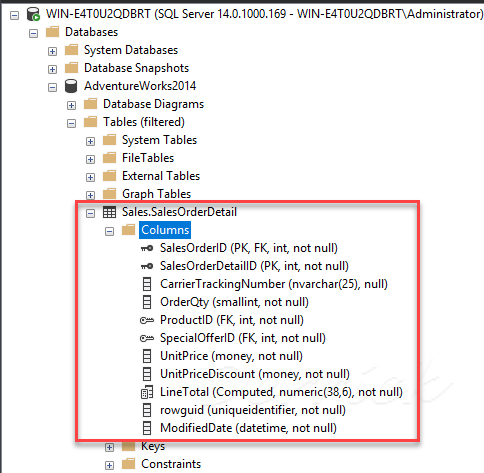
Task: Click the Keys folder icon
Action: pos(128,446)
